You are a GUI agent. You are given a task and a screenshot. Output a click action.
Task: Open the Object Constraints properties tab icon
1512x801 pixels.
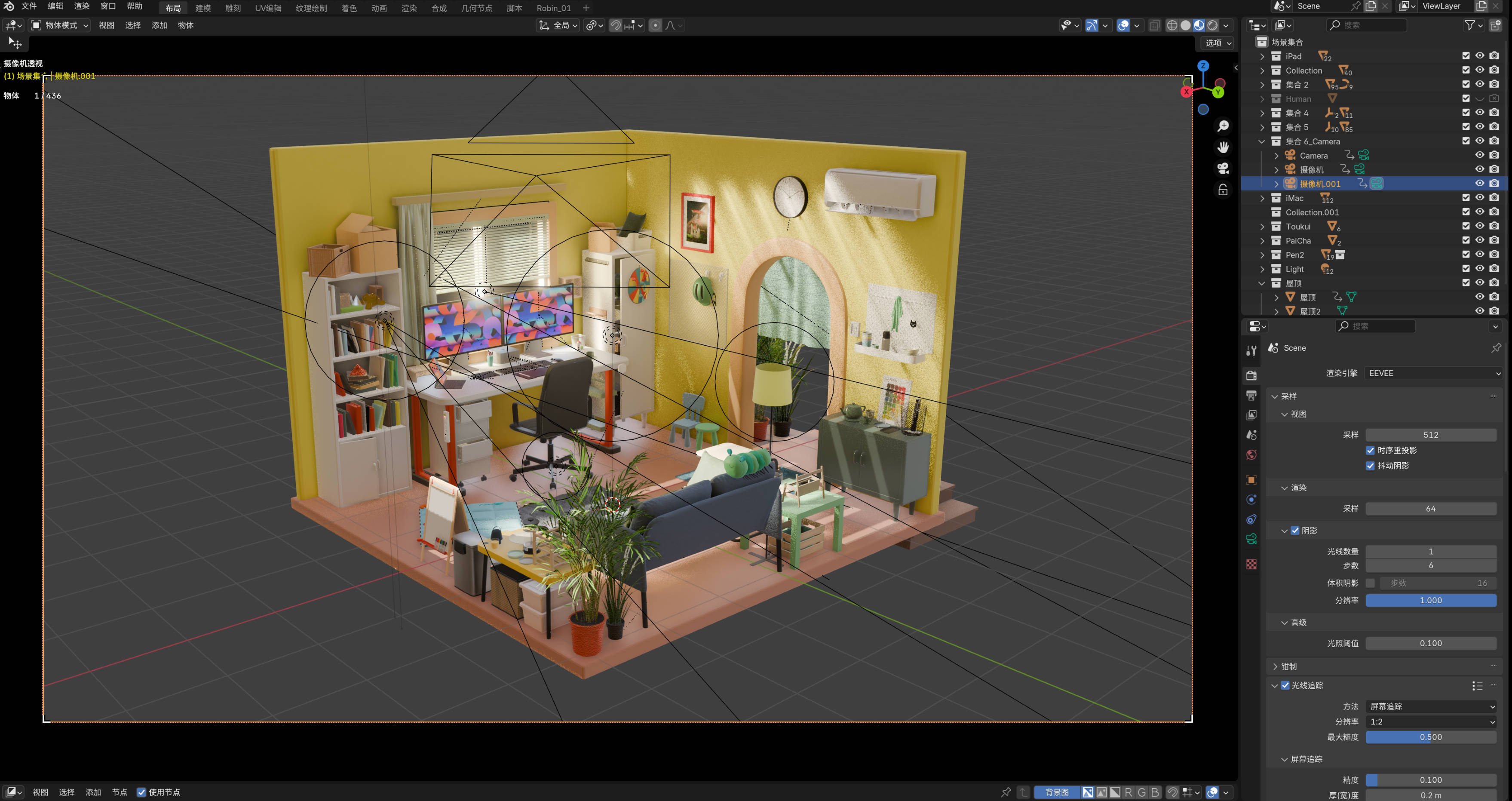1251,519
